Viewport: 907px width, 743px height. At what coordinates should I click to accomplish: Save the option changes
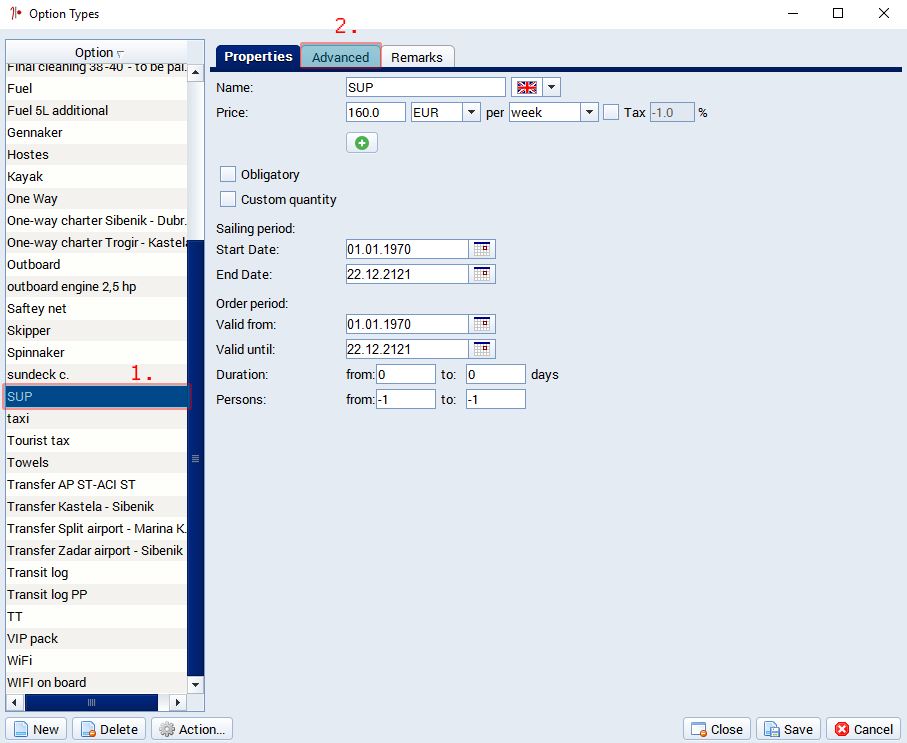coord(788,729)
